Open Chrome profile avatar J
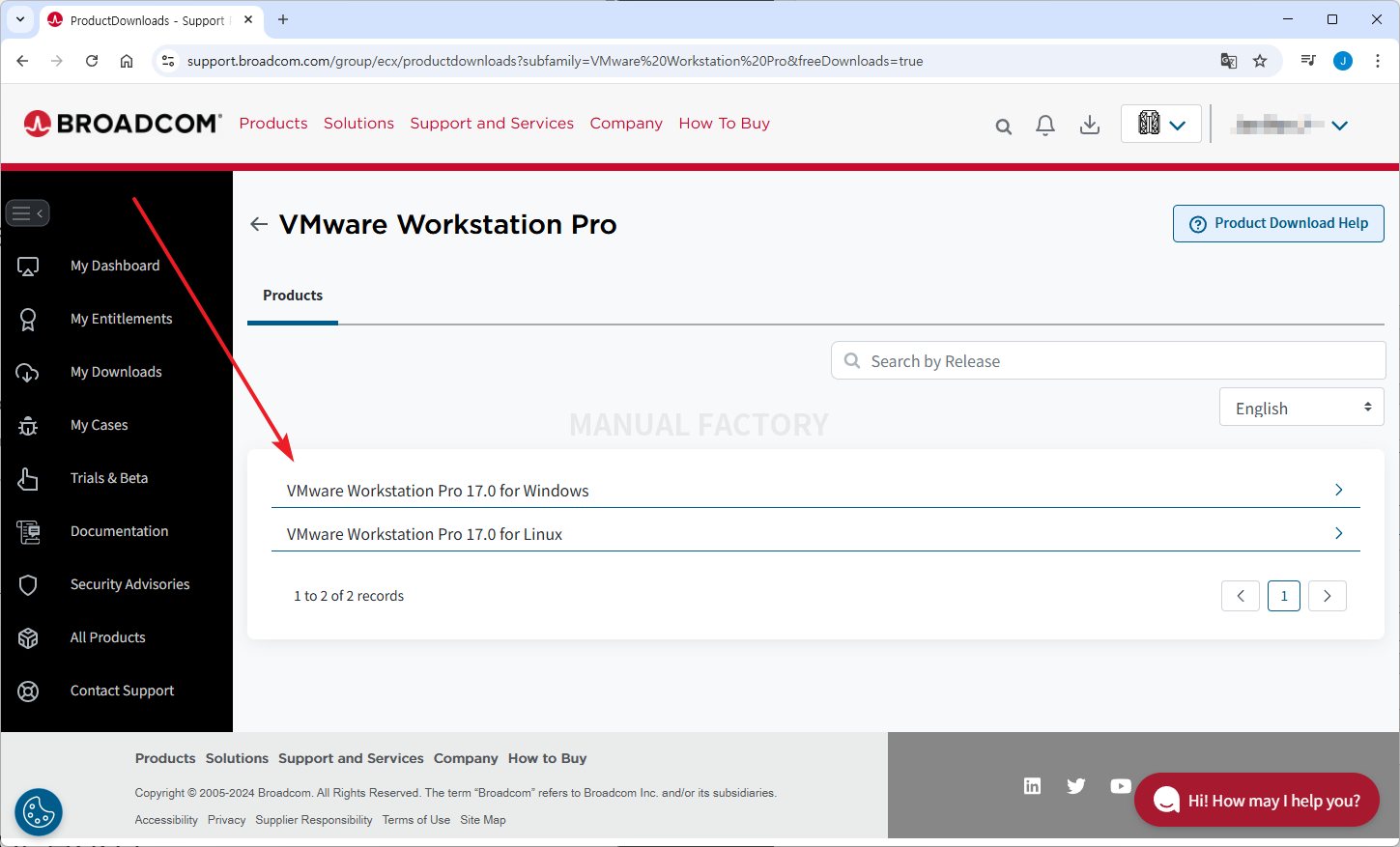This screenshot has width=1400, height=847. pyautogui.click(x=1343, y=61)
